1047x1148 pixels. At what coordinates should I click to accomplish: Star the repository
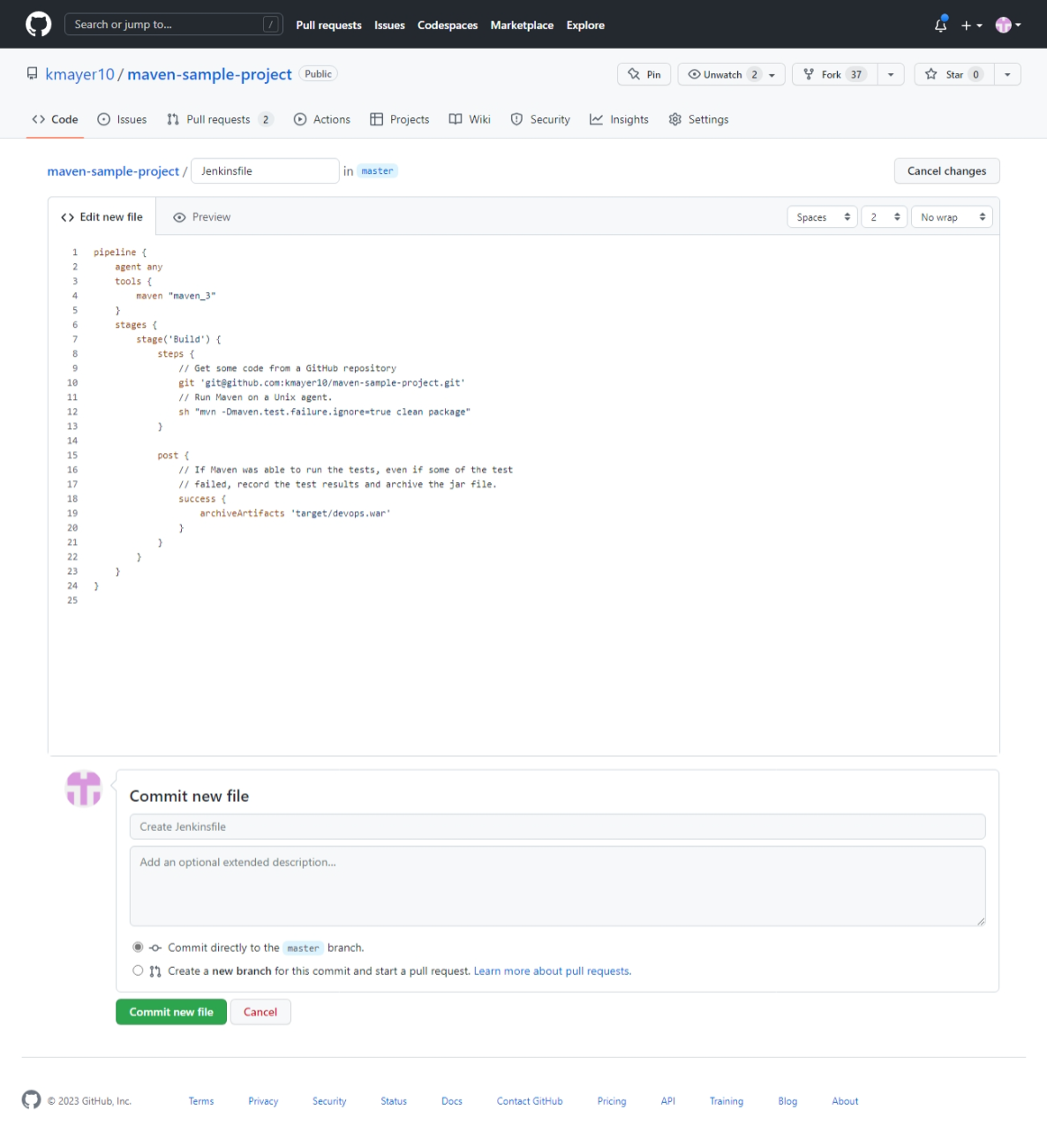click(954, 74)
